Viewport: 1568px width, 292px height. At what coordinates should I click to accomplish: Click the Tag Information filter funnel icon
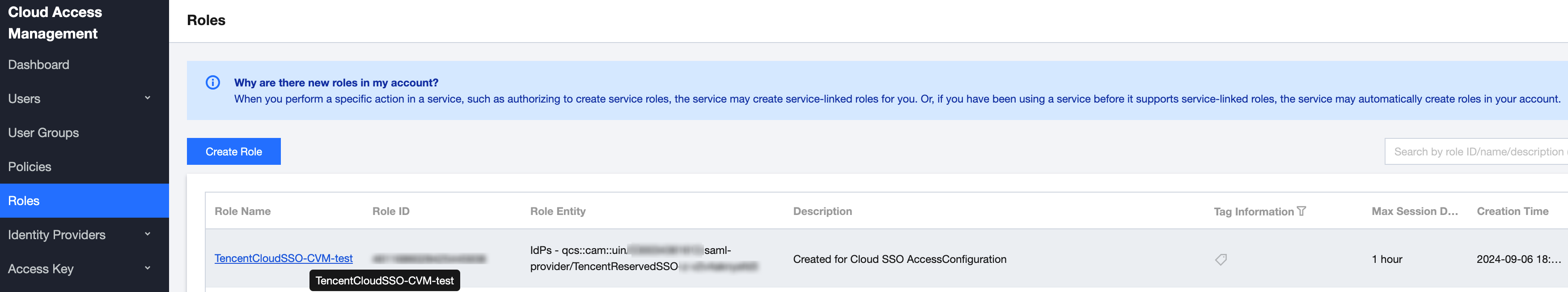point(1301,211)
